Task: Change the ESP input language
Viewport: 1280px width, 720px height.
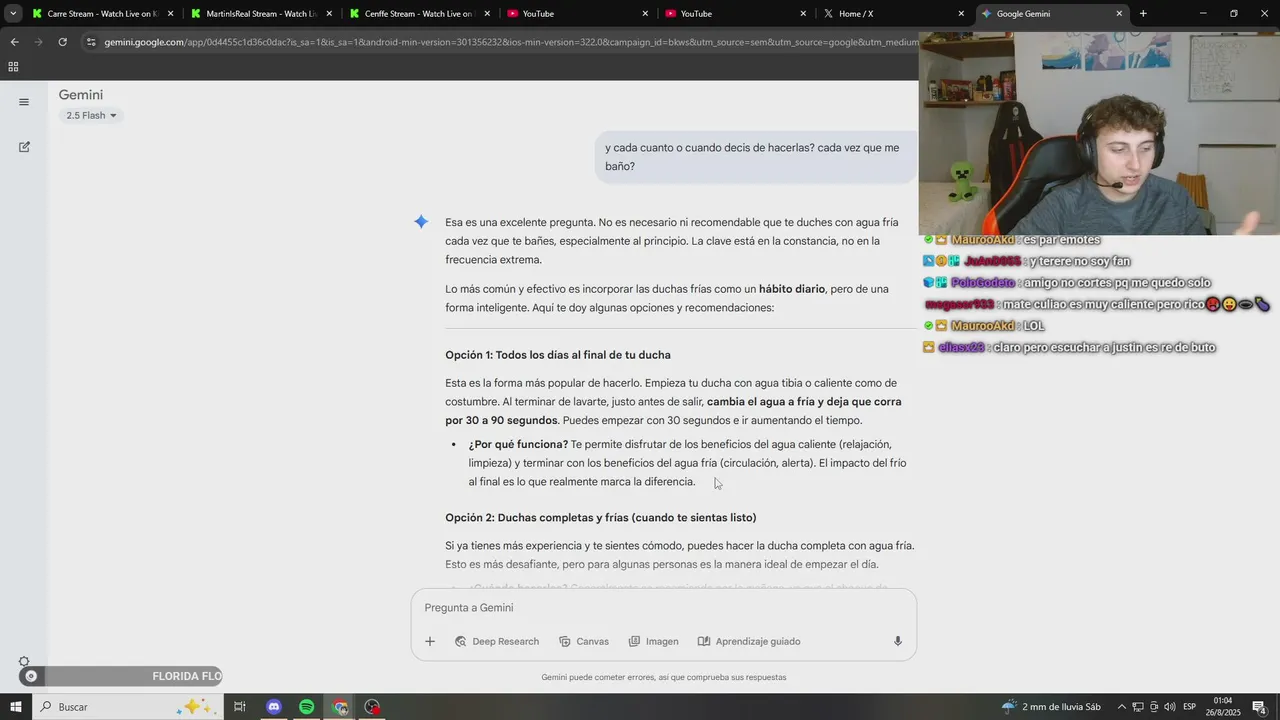Action: click(x=1190, y=707)
